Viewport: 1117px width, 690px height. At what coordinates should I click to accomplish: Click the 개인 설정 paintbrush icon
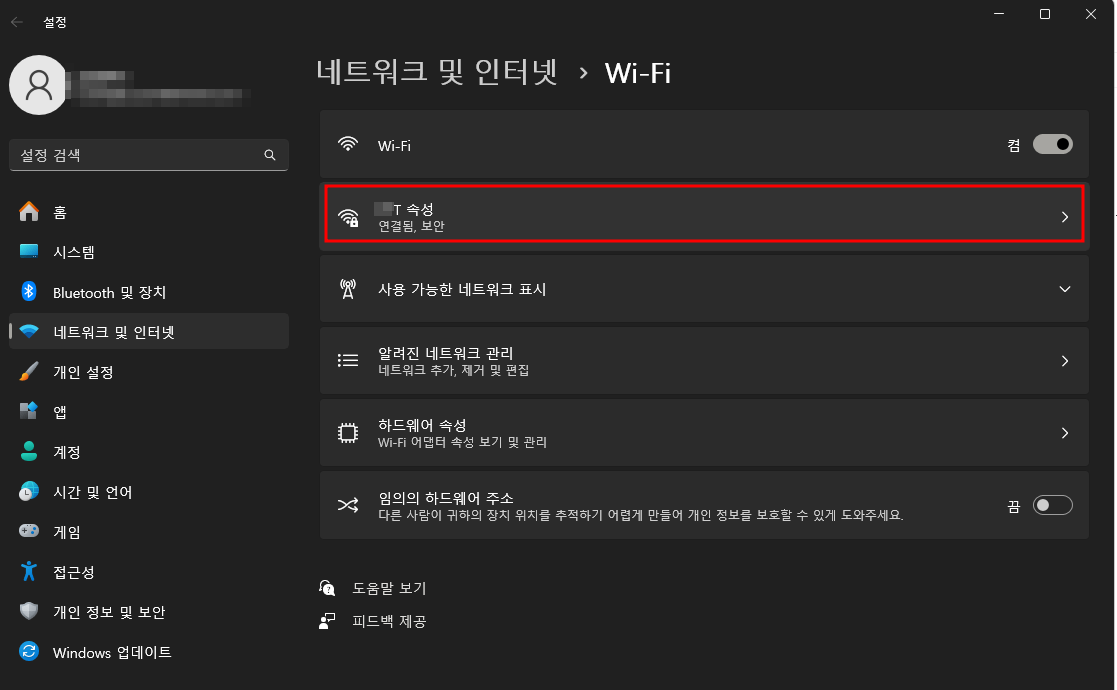tap(28, 371)
